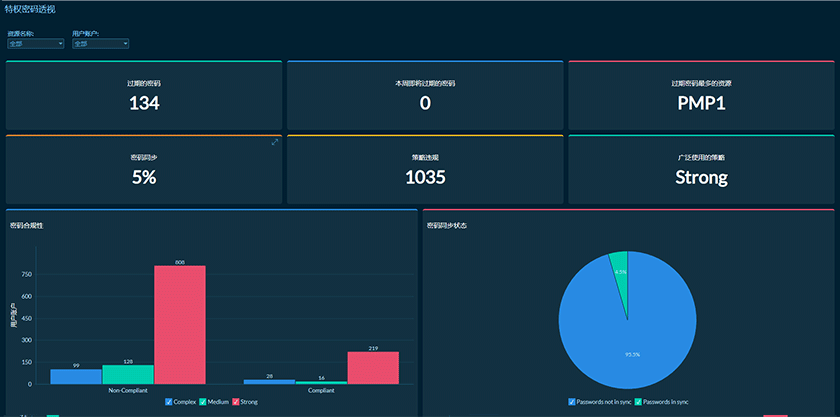Click the 750 y-axis value
Viewport: 840px width, 417px height.
pos(26,274)
